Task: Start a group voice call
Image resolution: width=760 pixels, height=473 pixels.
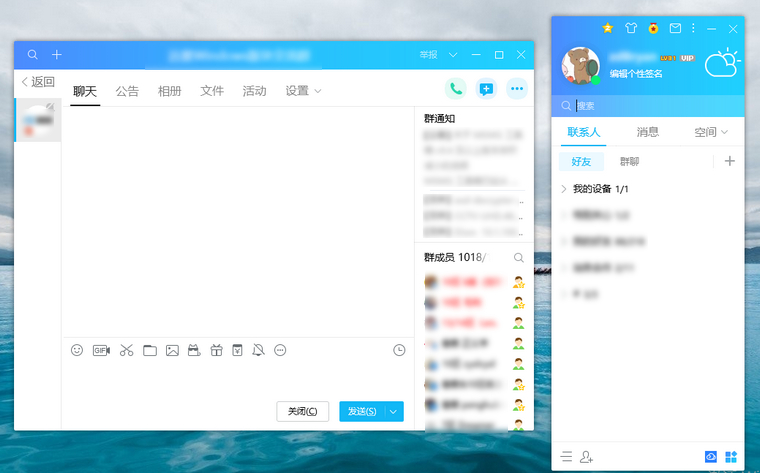Action: (x=456, y=89)
